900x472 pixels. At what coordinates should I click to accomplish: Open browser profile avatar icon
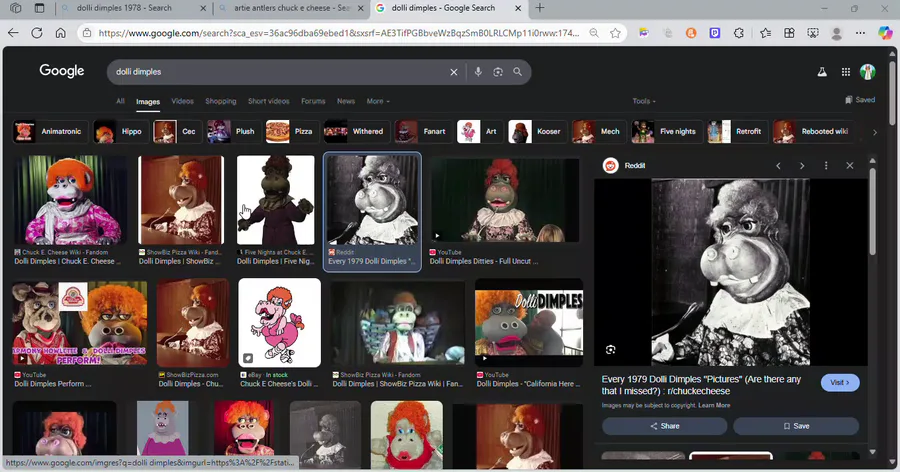click(836, 33)
